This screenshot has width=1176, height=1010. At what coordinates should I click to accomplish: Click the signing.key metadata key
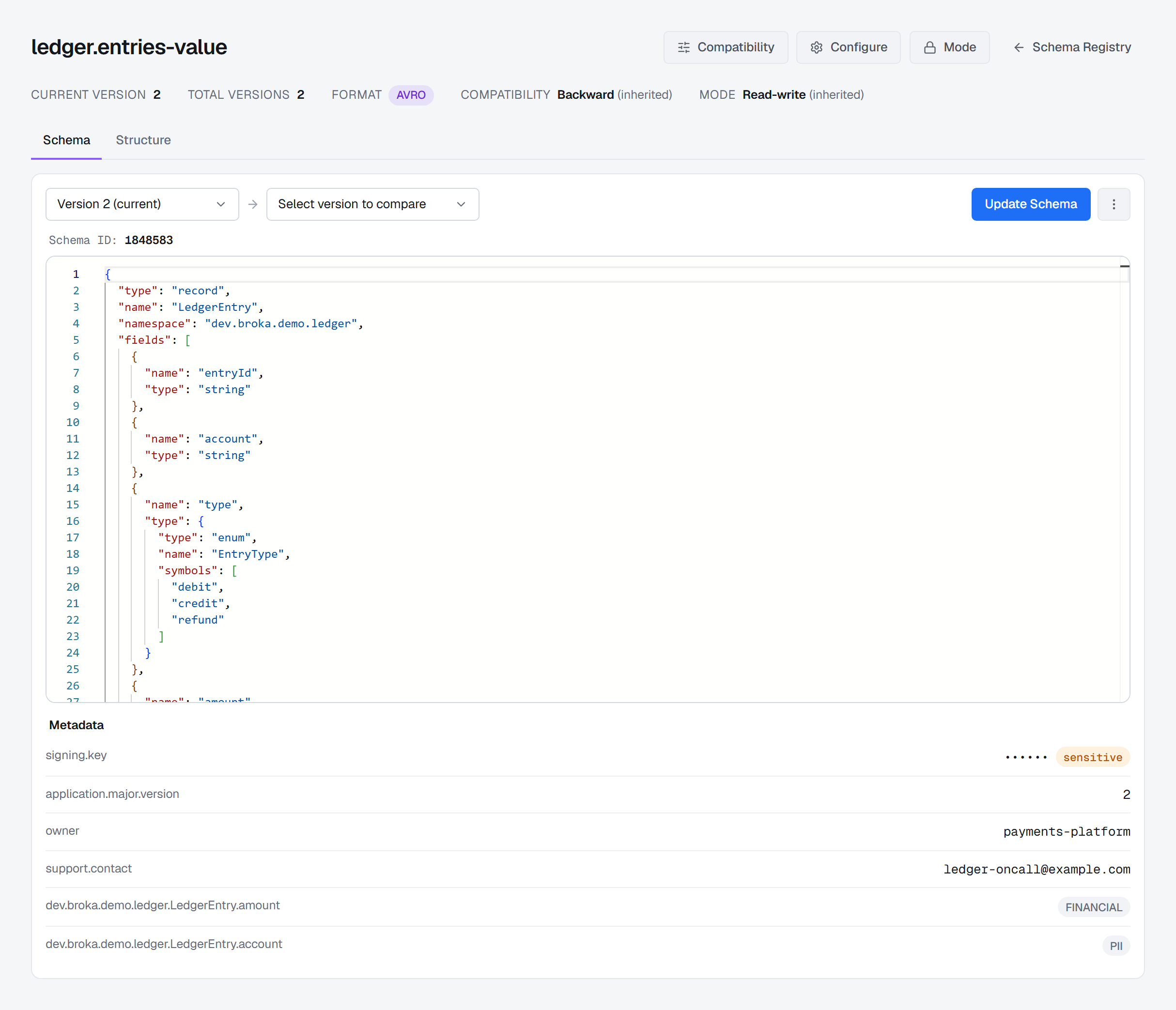76,755
